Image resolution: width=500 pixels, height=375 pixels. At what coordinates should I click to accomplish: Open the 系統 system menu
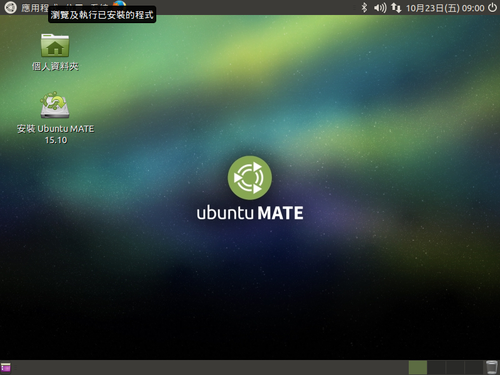pos(99,3)
